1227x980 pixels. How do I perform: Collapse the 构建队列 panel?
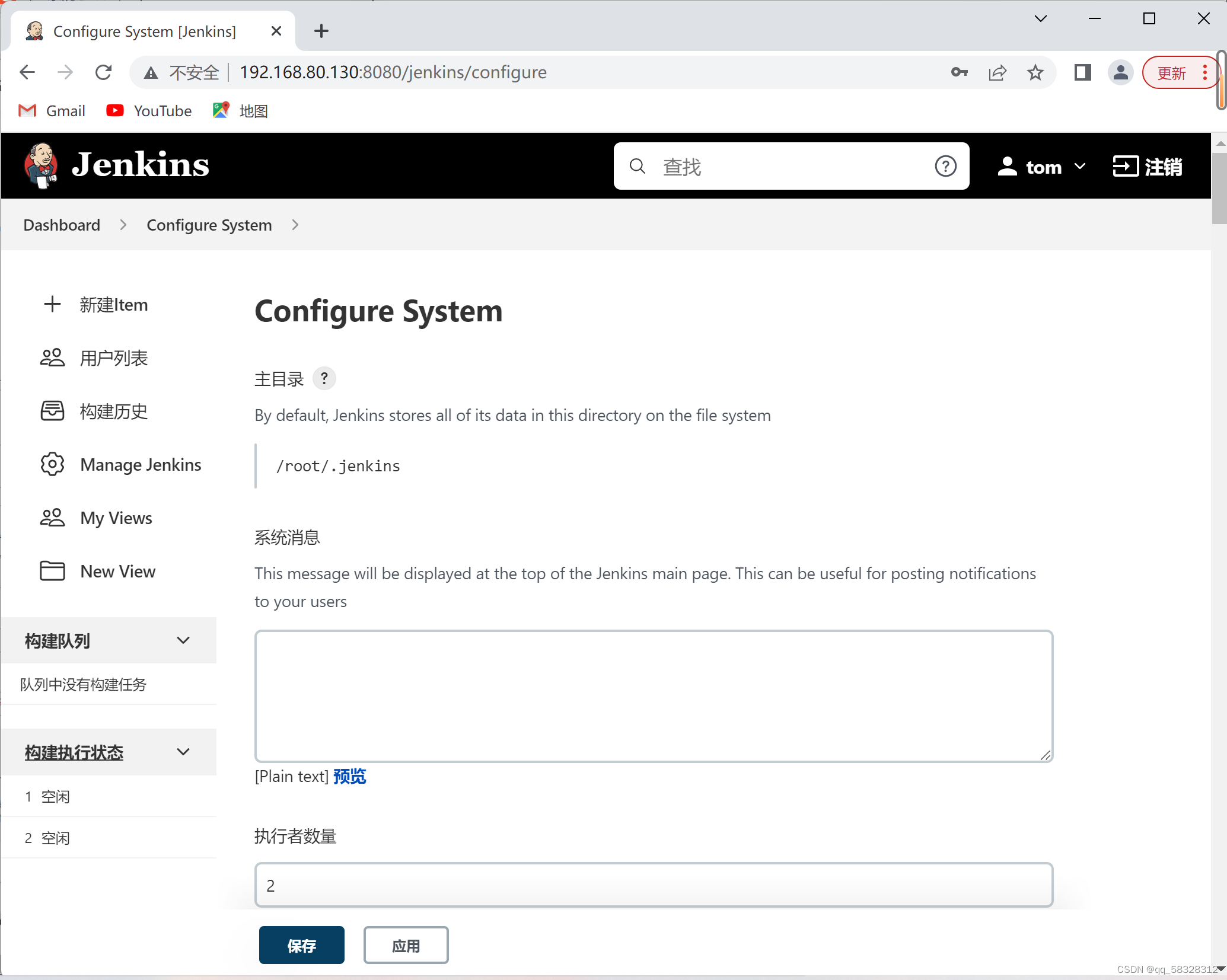point(183,640)
